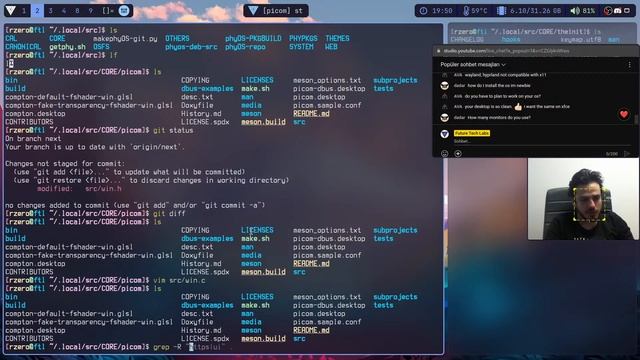The width and height of the screenshot is (640, 360).
Task: Open the Popüler sohbet mesajları dropdown
Action: pos(473,64)
